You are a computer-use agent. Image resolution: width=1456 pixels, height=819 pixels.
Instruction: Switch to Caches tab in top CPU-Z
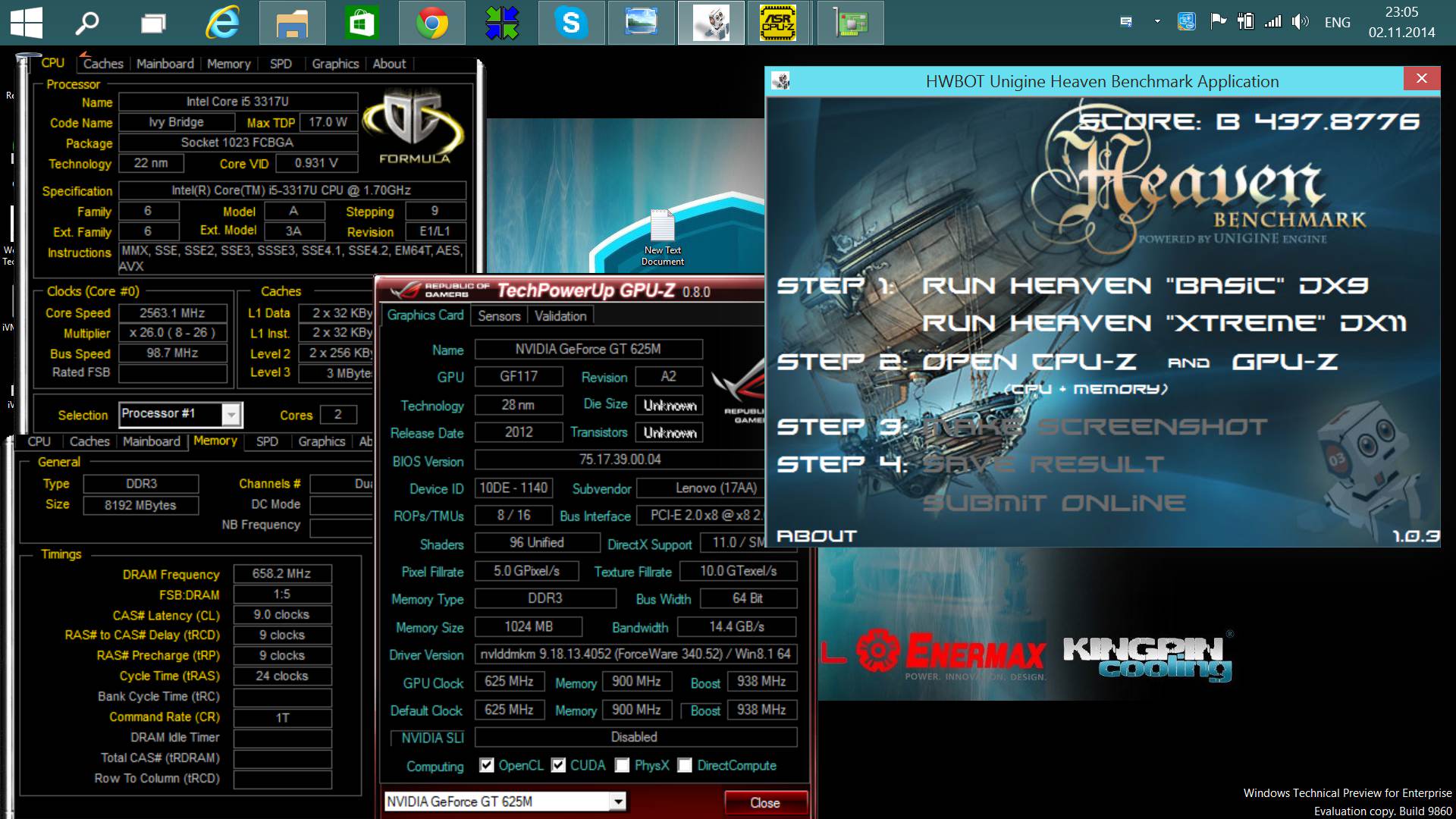102,64
